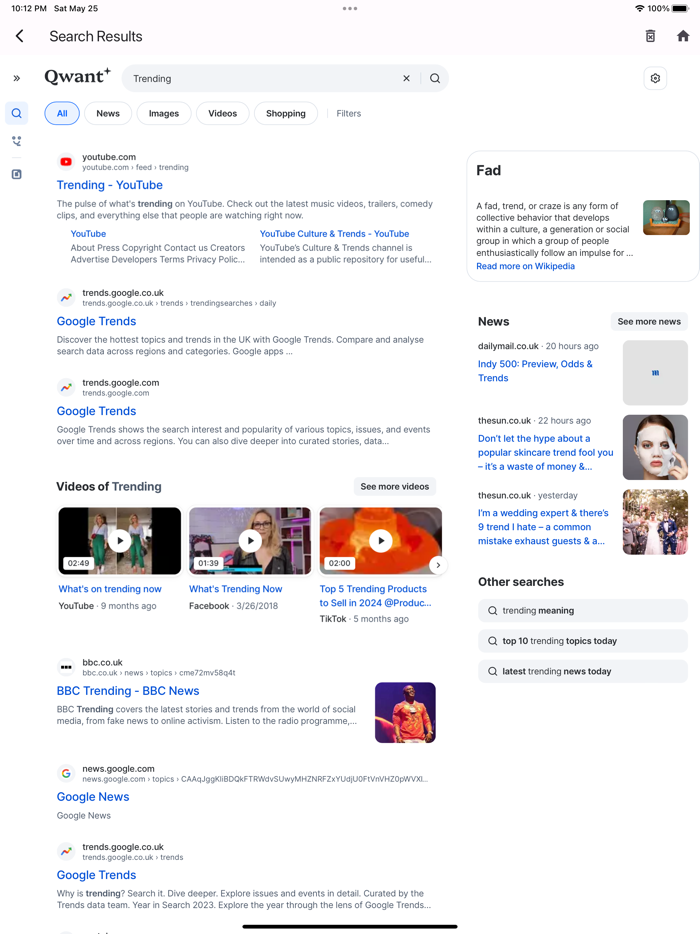Open the Filters option
The image size is (700, 934).
[x=349, y=113]
